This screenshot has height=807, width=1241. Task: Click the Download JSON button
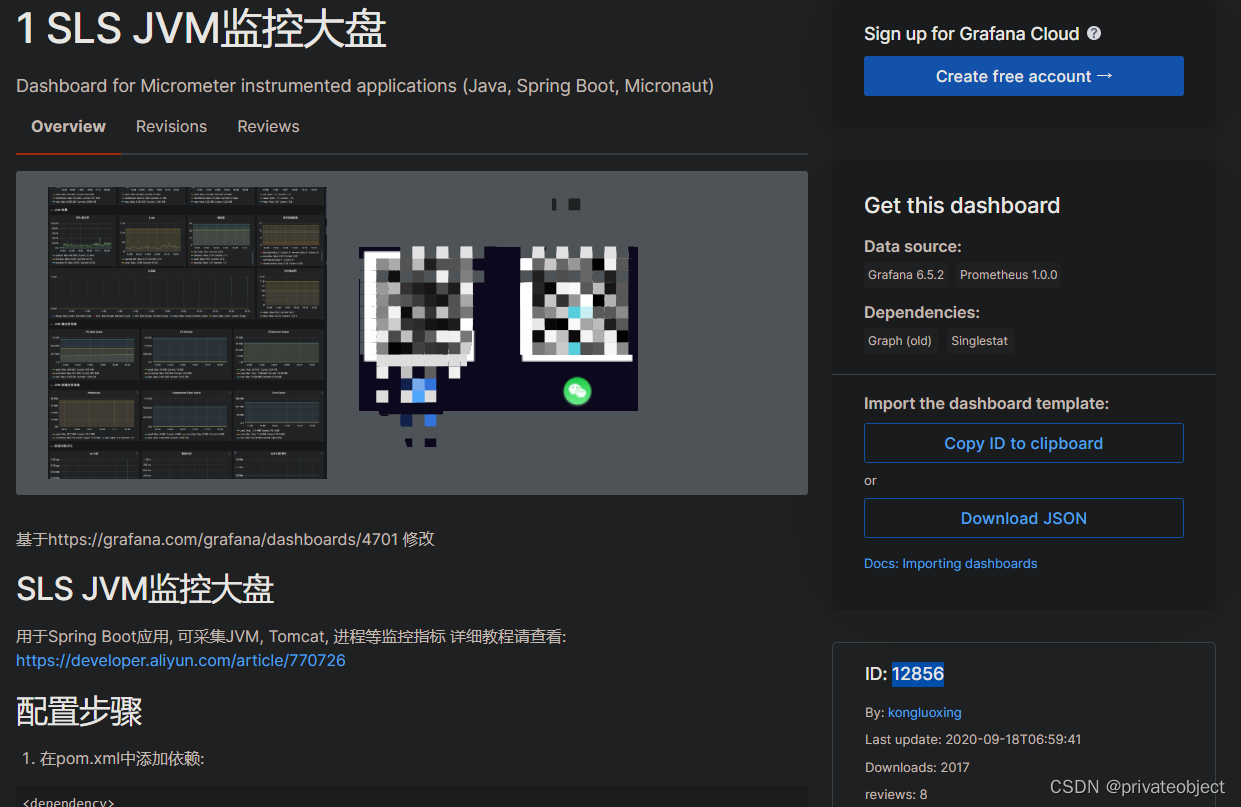tap(1023, 518)
